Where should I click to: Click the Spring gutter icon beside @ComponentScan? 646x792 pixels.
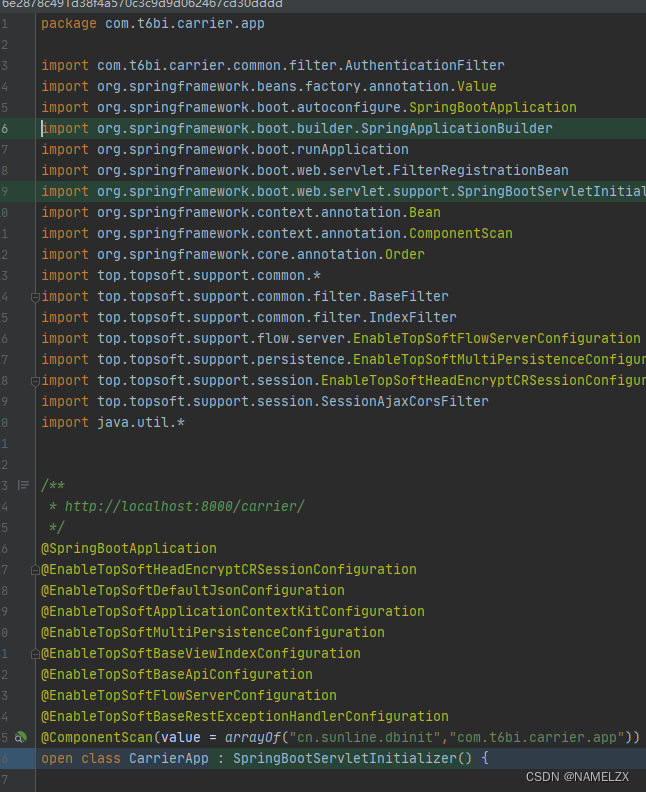[x=21, y=738]
